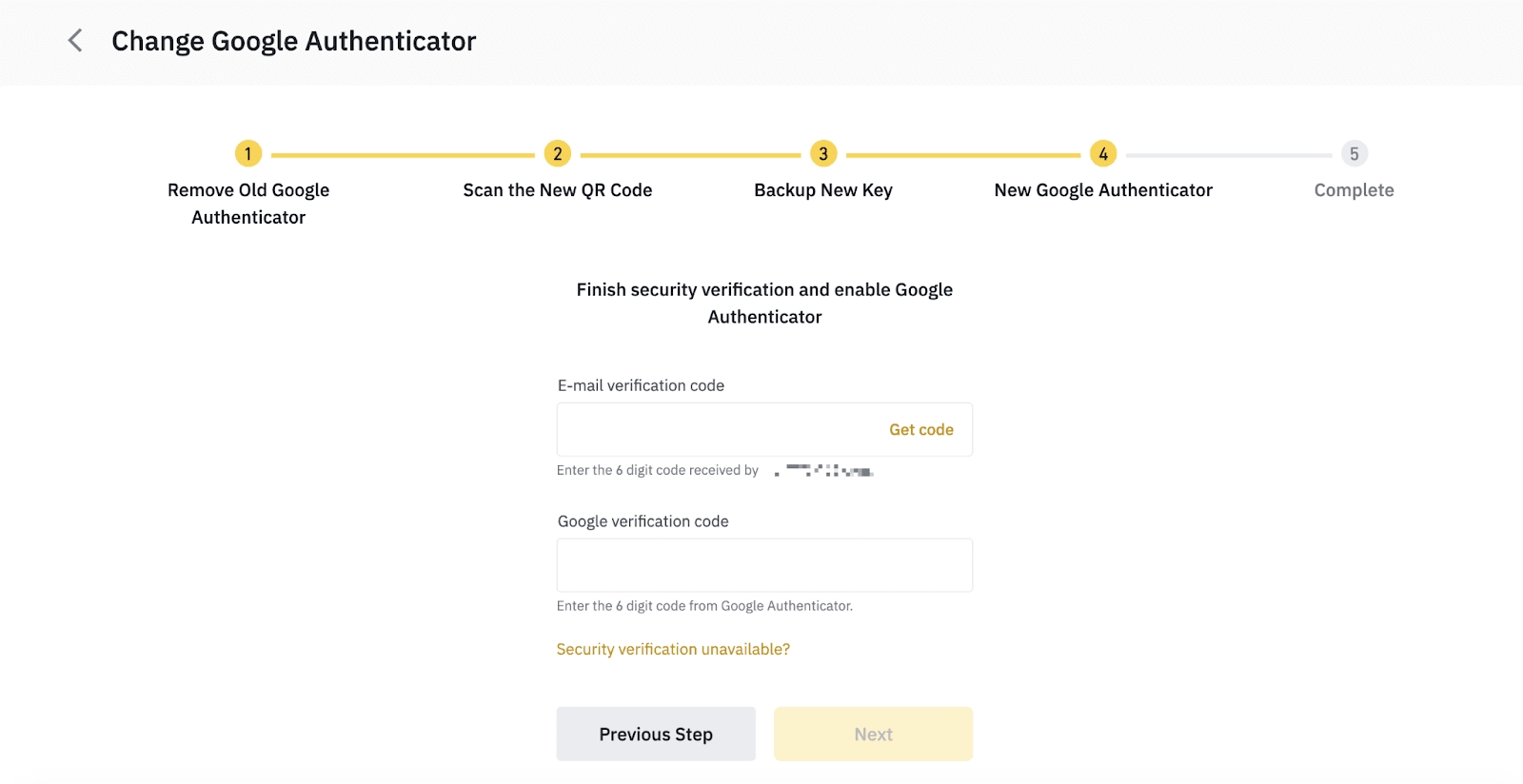1523x784 pixels.
Task: Click "Scan the New QR Code" label
Action: click(558, 190)
